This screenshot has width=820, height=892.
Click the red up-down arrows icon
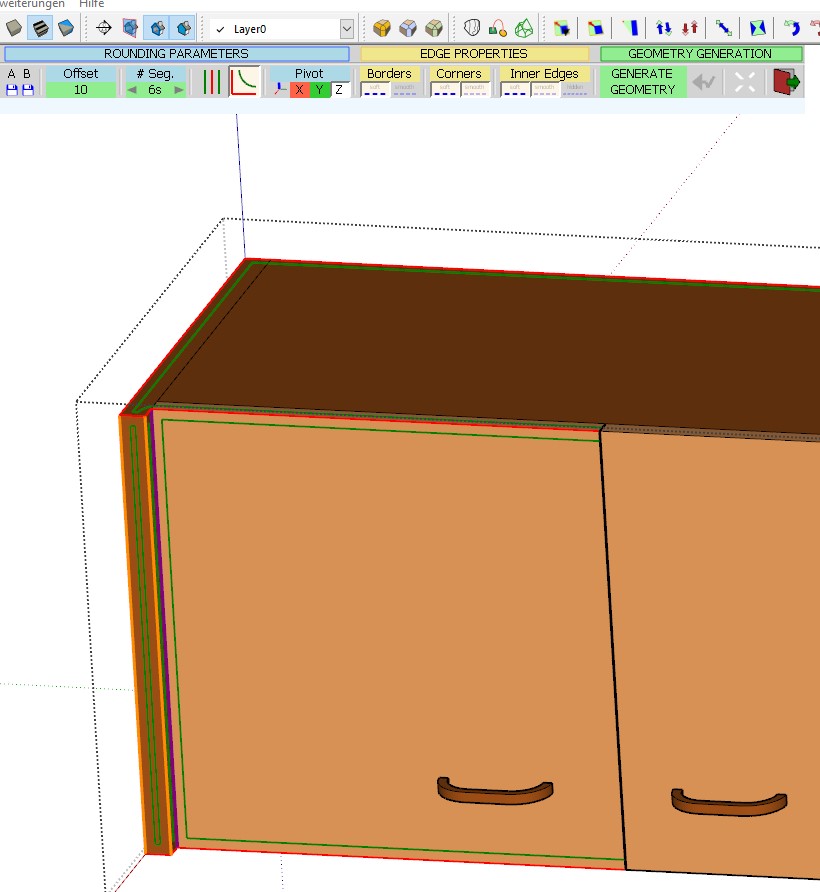689,28
